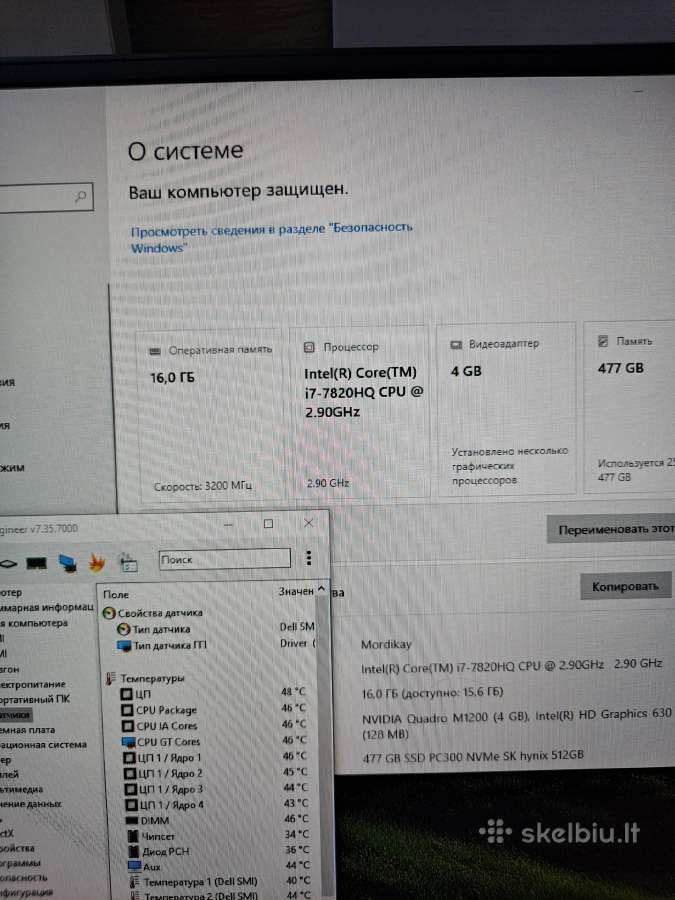Screen dimensions: 675x900
Task: Click the monitor icon of Тип датчика ГП
Action: click(124, 646)
